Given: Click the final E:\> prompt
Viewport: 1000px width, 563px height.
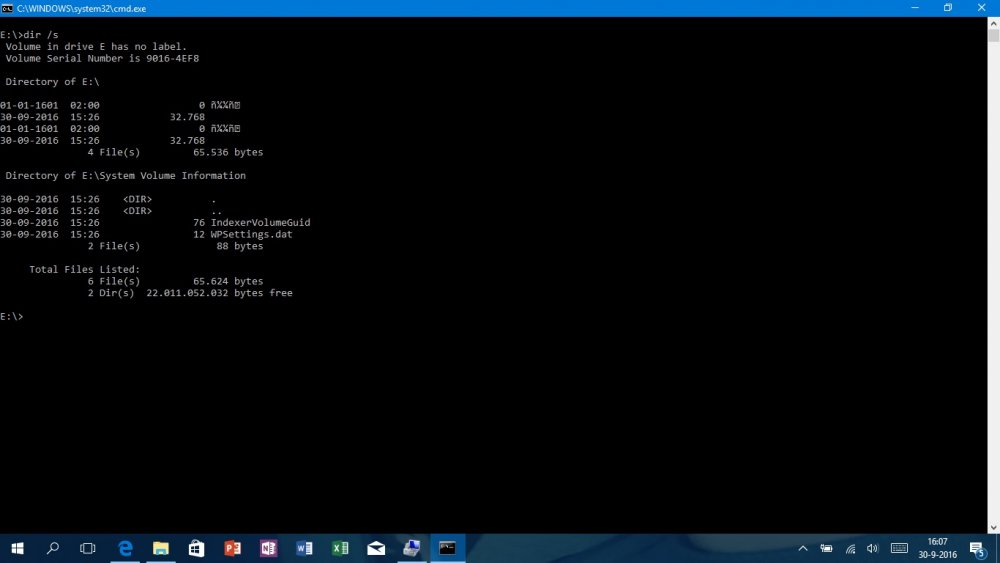Looking at the screenshot, I should tap(11, 316).
